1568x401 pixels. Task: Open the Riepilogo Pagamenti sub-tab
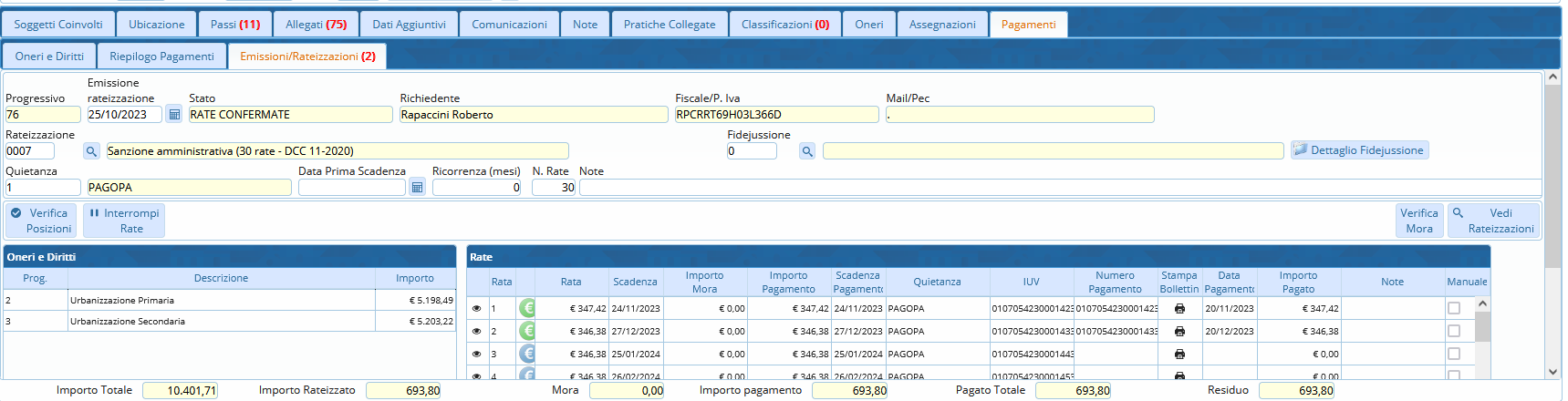[161, 57]
